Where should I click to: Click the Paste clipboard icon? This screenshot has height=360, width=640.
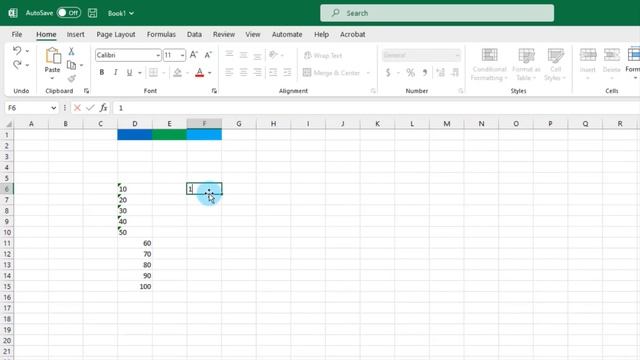click(53, 56)
